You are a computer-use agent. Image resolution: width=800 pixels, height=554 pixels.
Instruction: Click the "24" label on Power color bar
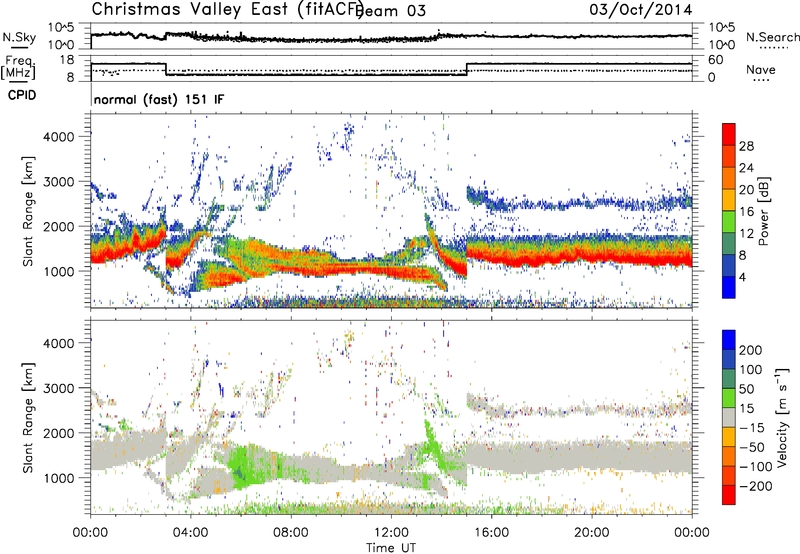pos(746,168)
